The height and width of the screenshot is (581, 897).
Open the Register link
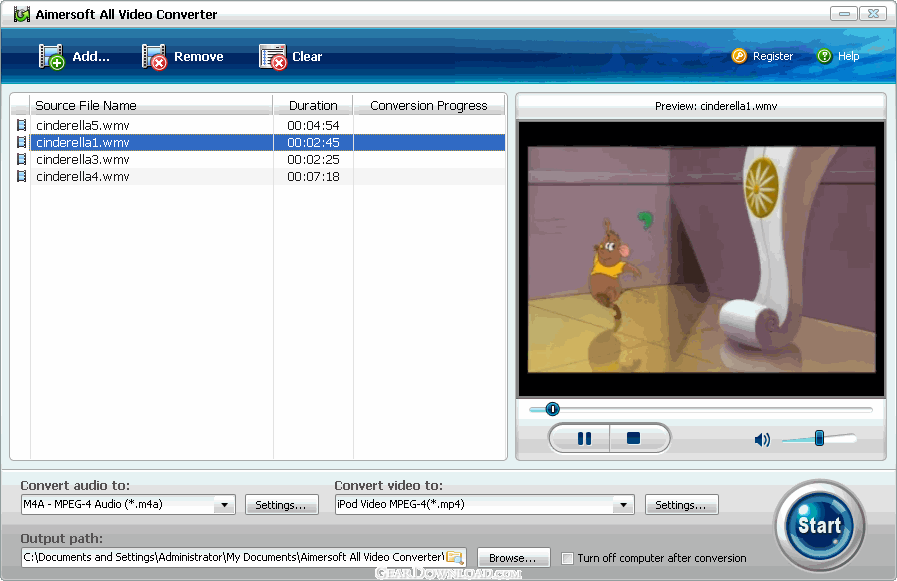(x=773, y=56)
